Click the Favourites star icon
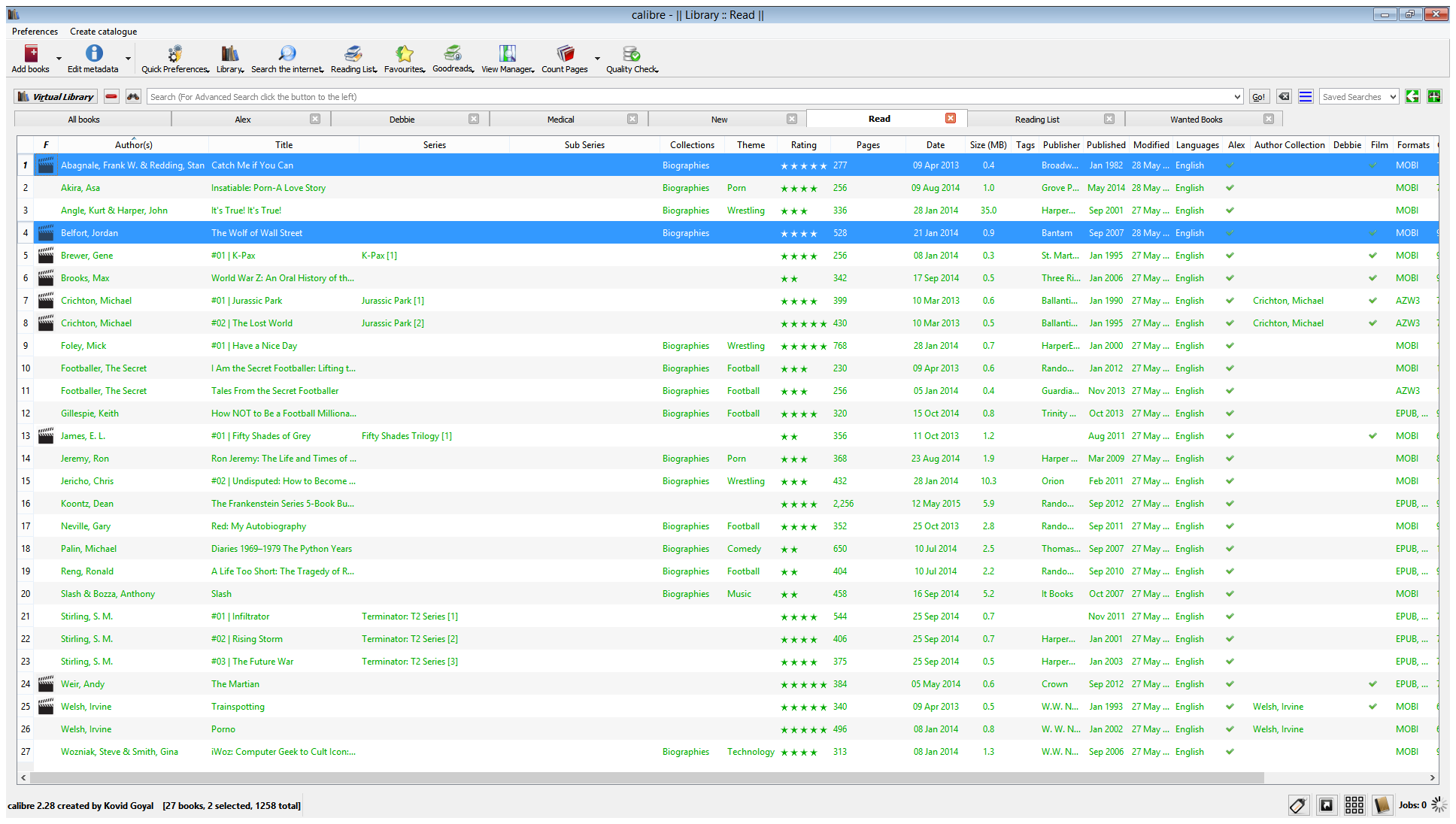This screenshot has height=824, width=1456. pyautogui.click(x=404, y=53)
